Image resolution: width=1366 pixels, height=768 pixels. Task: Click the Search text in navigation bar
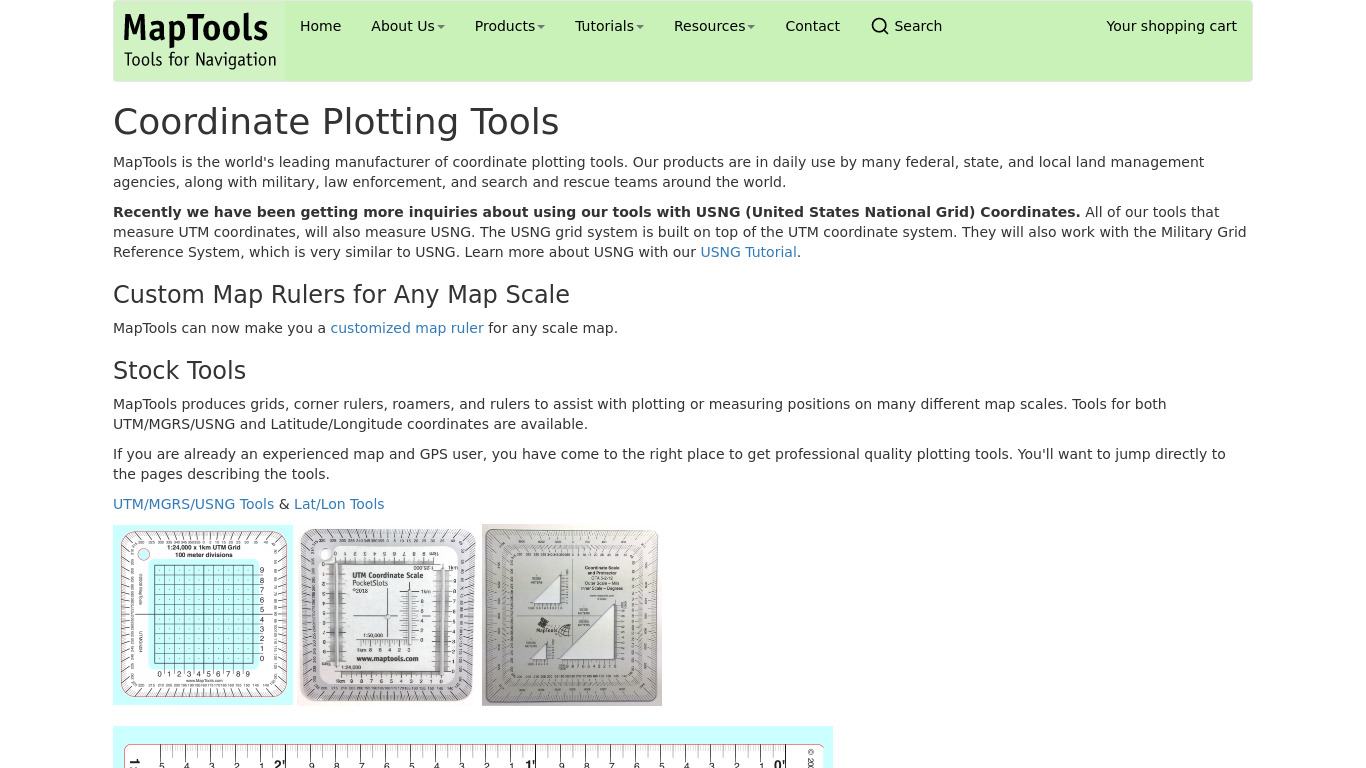point(918,26)
